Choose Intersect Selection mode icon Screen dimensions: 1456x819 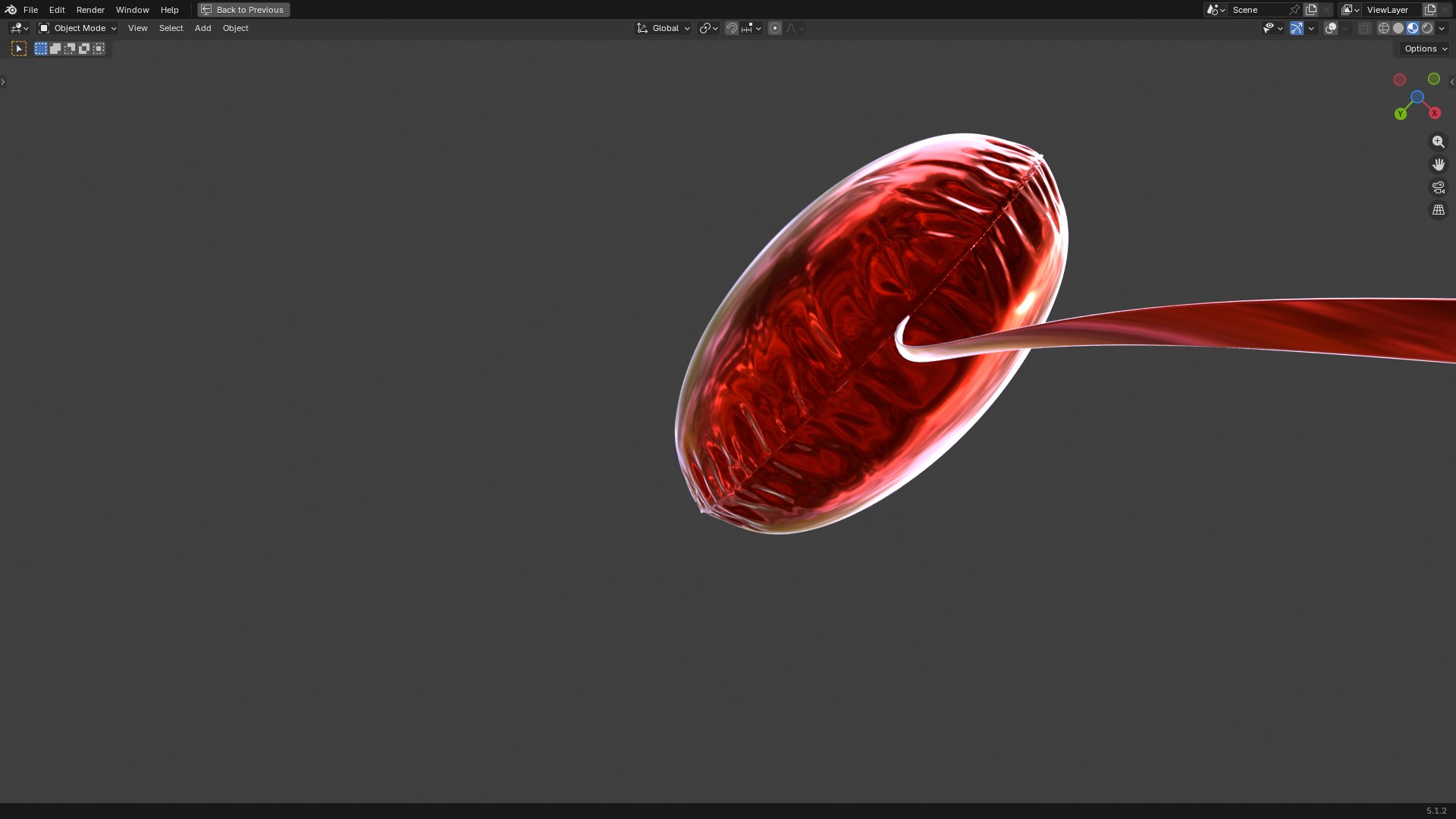[x=99, y=49]
